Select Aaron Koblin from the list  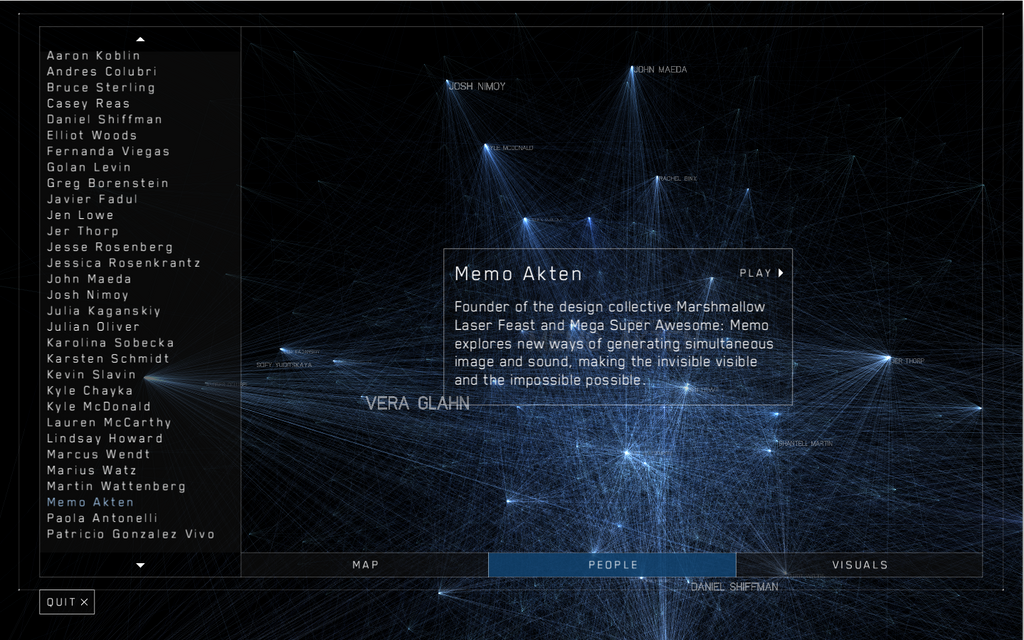94,56
